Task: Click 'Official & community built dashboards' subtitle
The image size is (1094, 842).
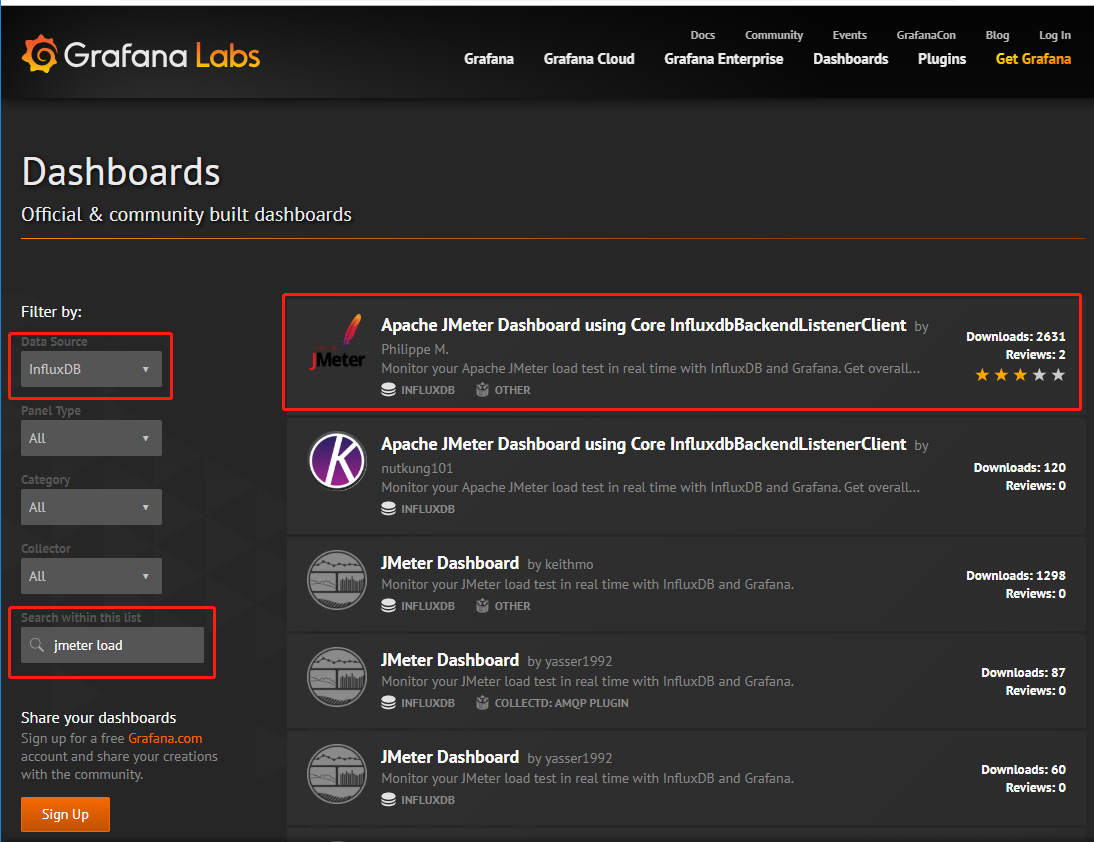Action: pos(186,215)
